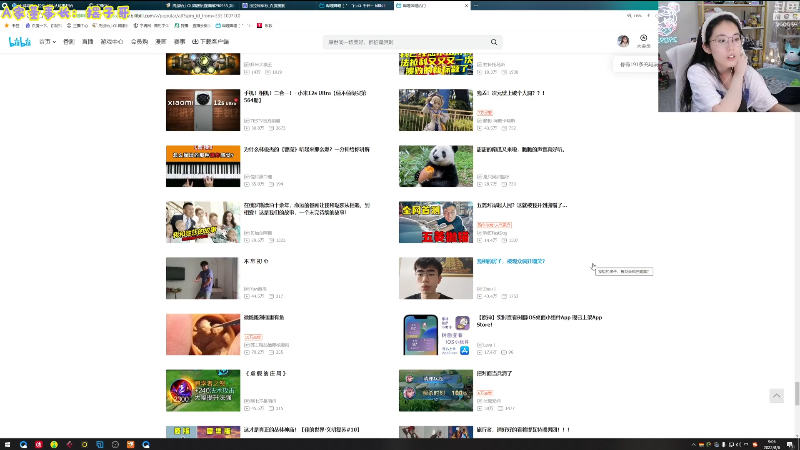Open the 赛事 nav item
Image resolution: width=800 pixels, height=450 pixels.
click(x=180, y=42)
